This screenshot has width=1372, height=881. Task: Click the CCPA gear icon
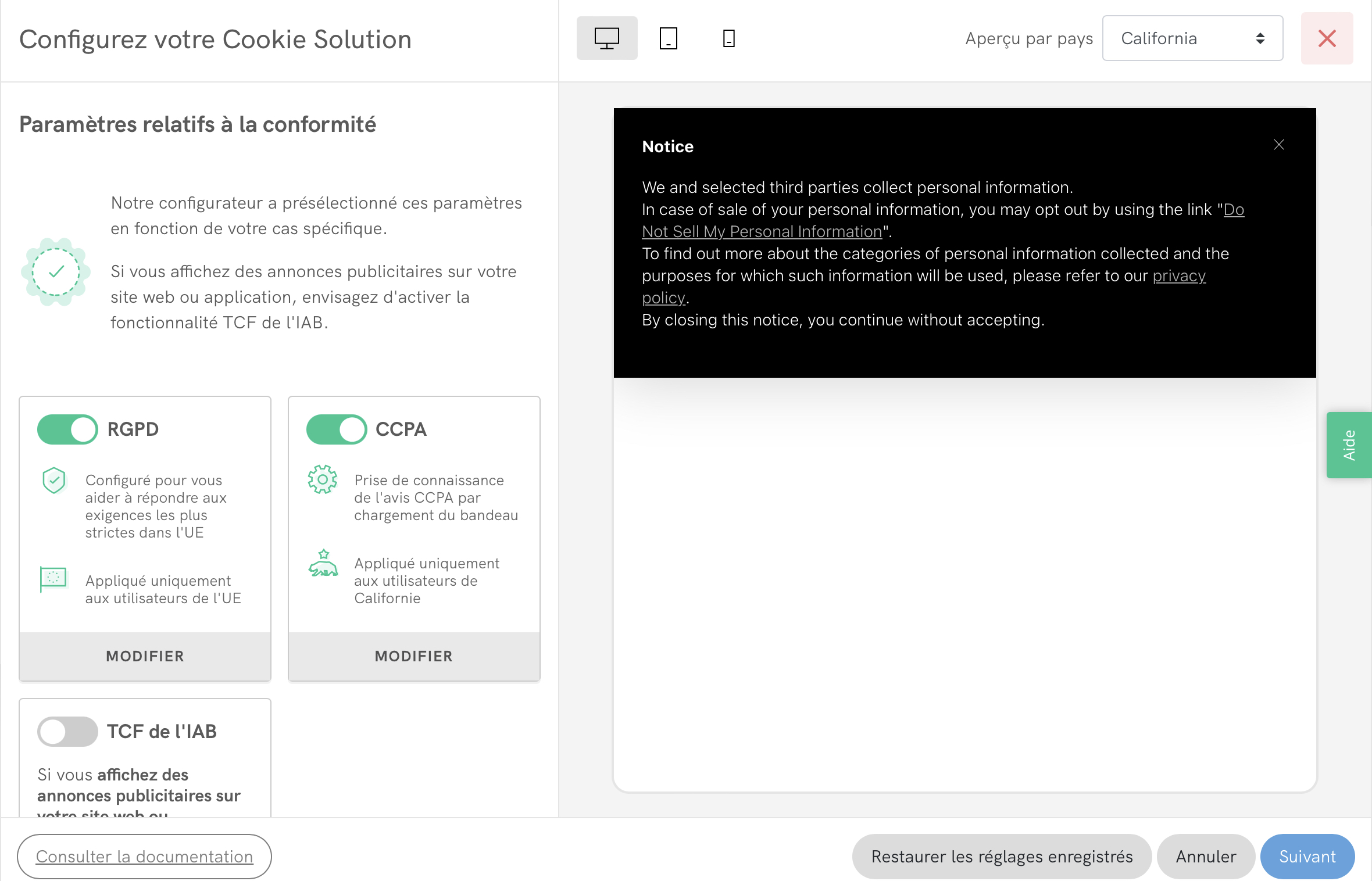[x=323, y=479]
